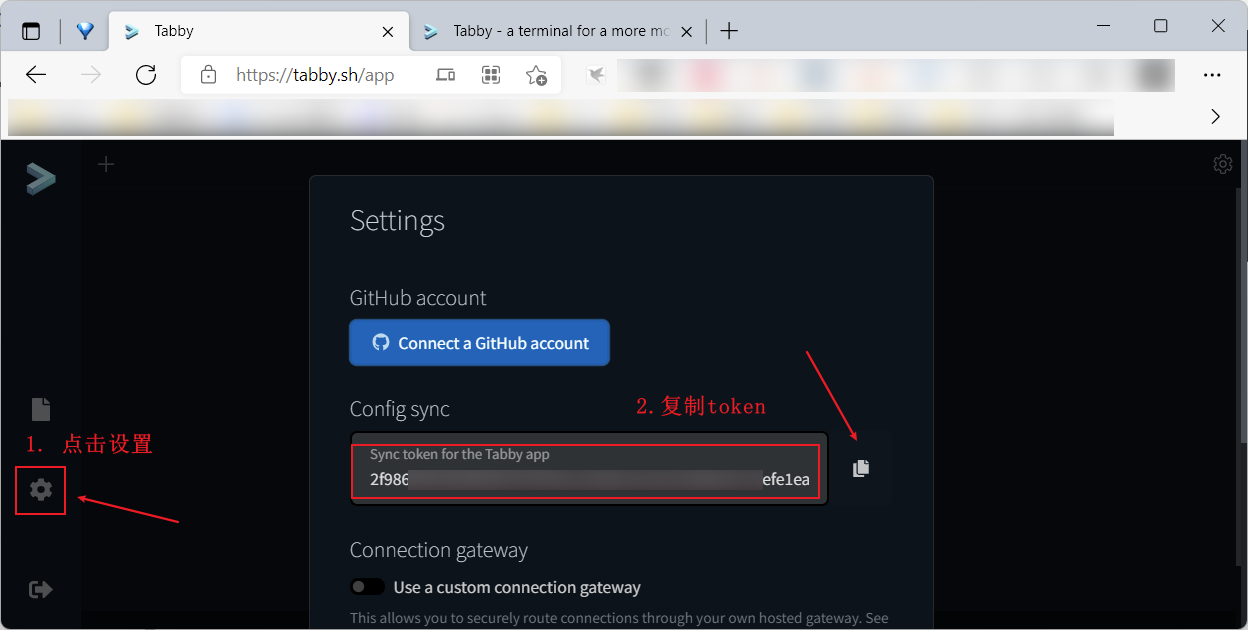This screenshot has height=630, width=1248.
Task: Close the Tabby browser tab
Action: [388, 31]
